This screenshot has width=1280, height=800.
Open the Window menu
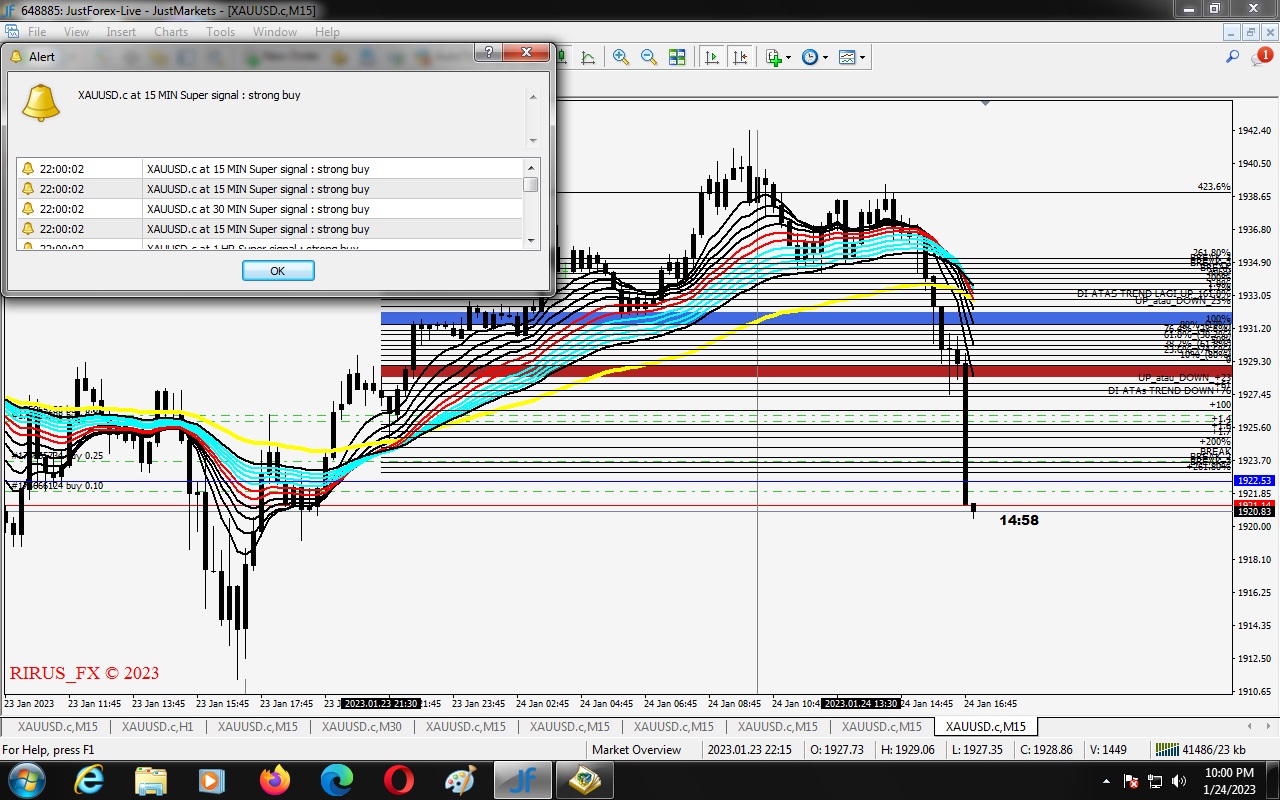(275, 32)
